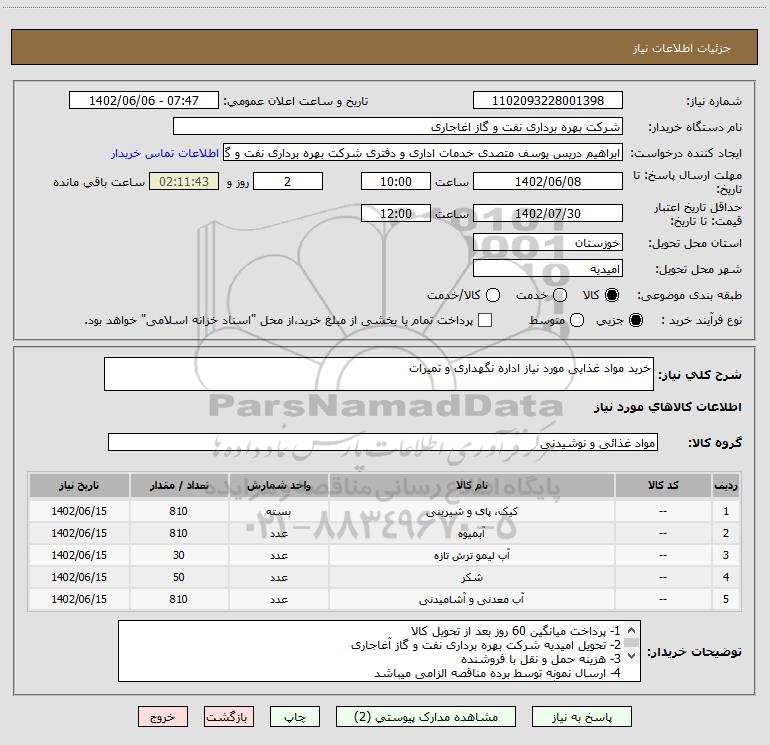The image size is (770, 745).
Task: Click the delivery province field خوزستان
Action: click(x=548, y=242)
